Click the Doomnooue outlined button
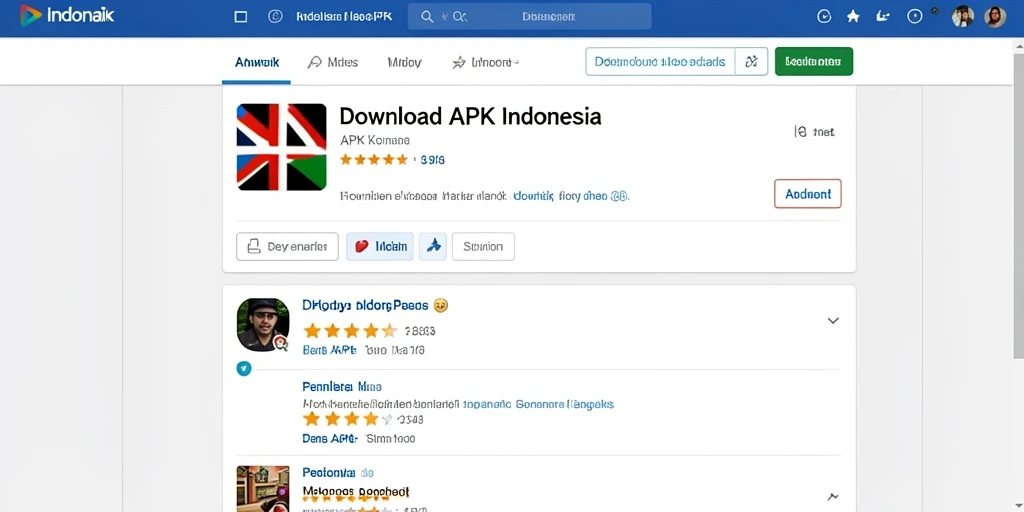 [x=660, y=61]
